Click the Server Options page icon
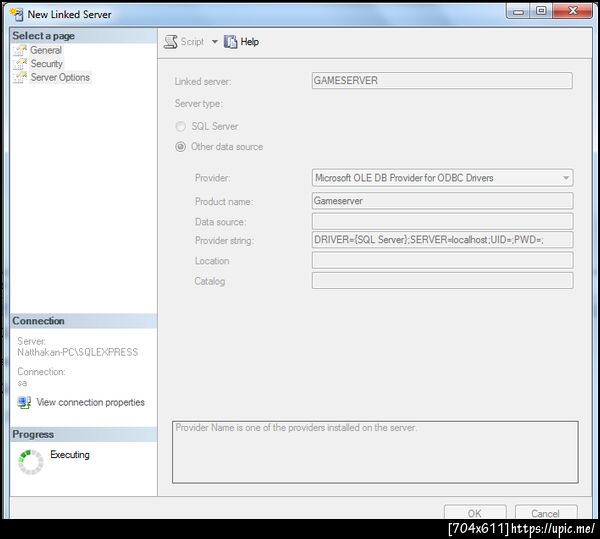Image resolution: width=600 pixels, height=539 pixels. click(20, 77)
